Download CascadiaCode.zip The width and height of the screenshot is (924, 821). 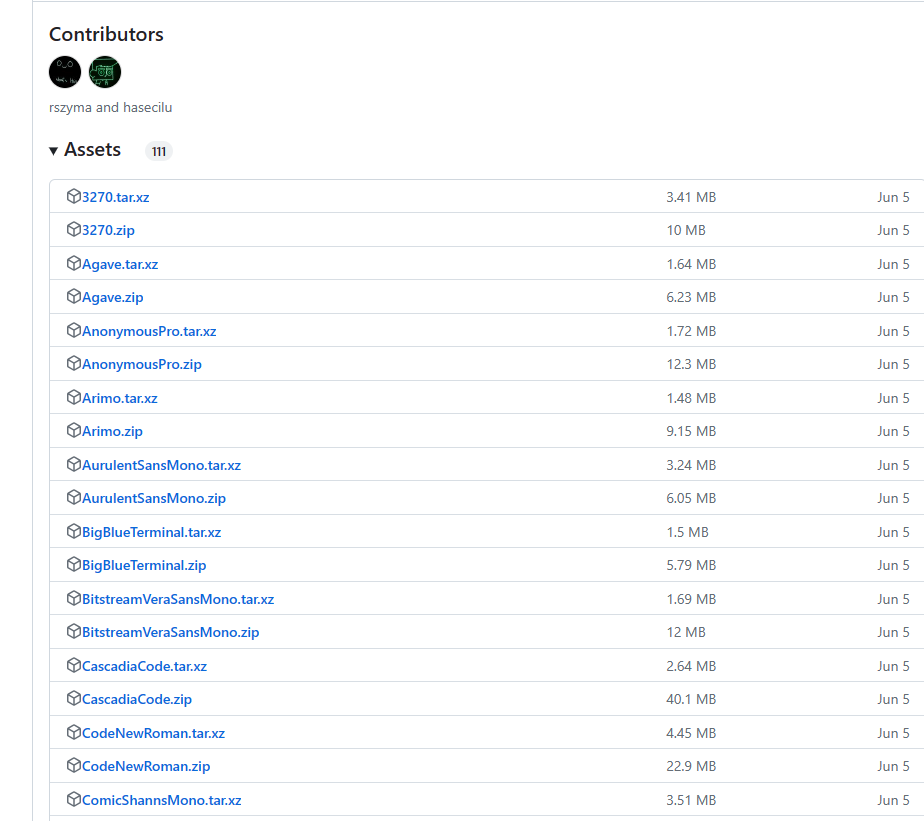pyautogui.click(x=137, y=700)
